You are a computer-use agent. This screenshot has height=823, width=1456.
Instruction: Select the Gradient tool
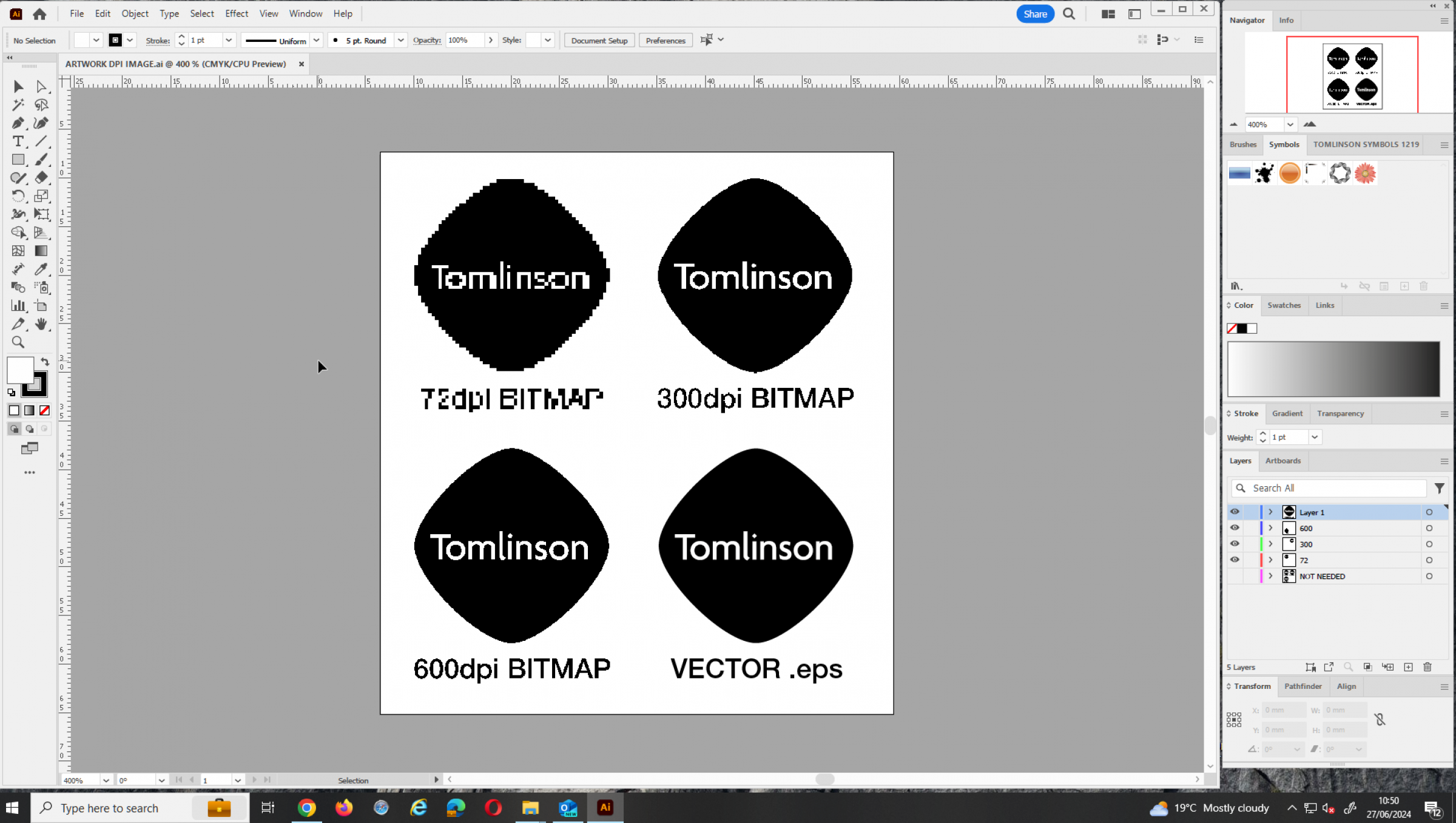coord(41,251)
